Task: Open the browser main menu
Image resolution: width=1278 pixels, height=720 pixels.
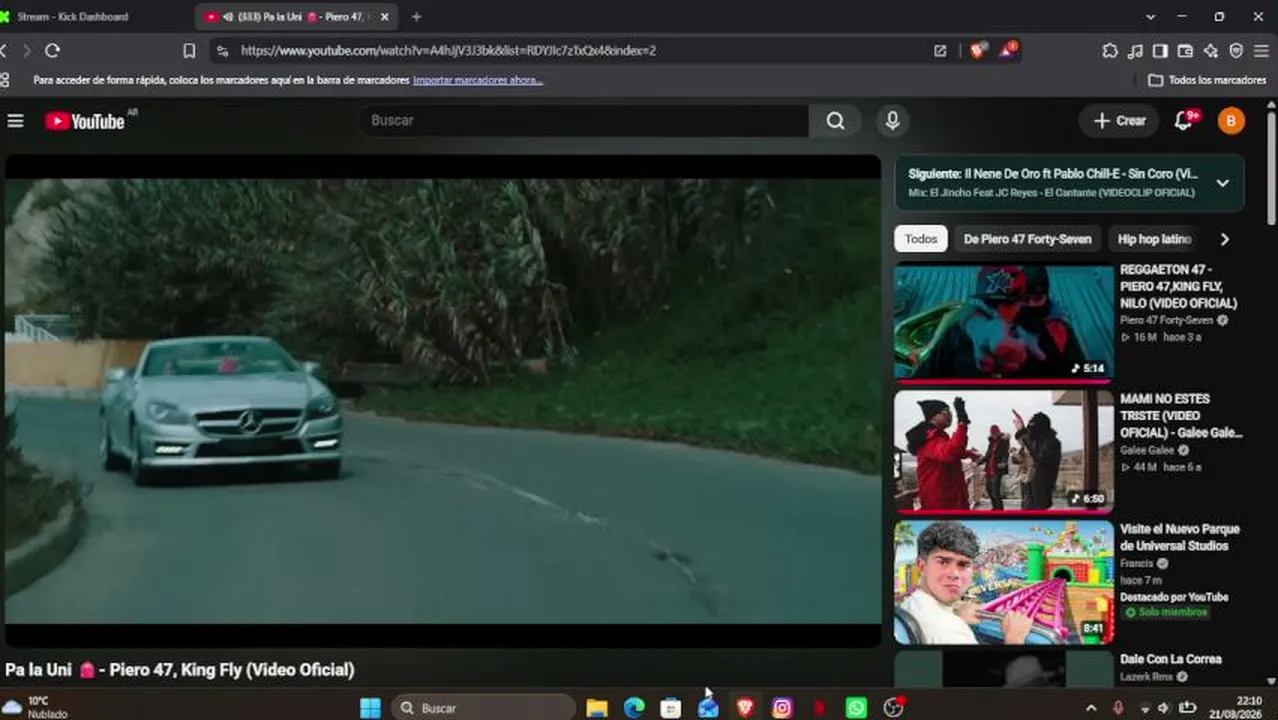Action: point(1263,51)
